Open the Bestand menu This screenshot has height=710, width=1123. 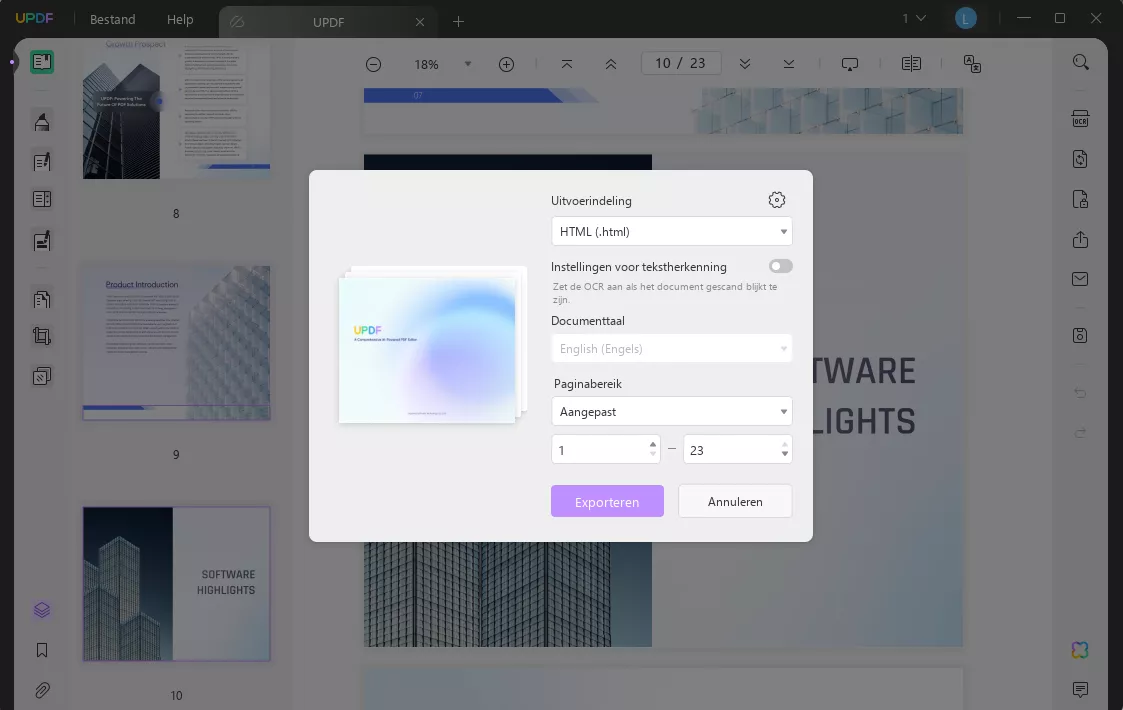(x=112, y=19)
